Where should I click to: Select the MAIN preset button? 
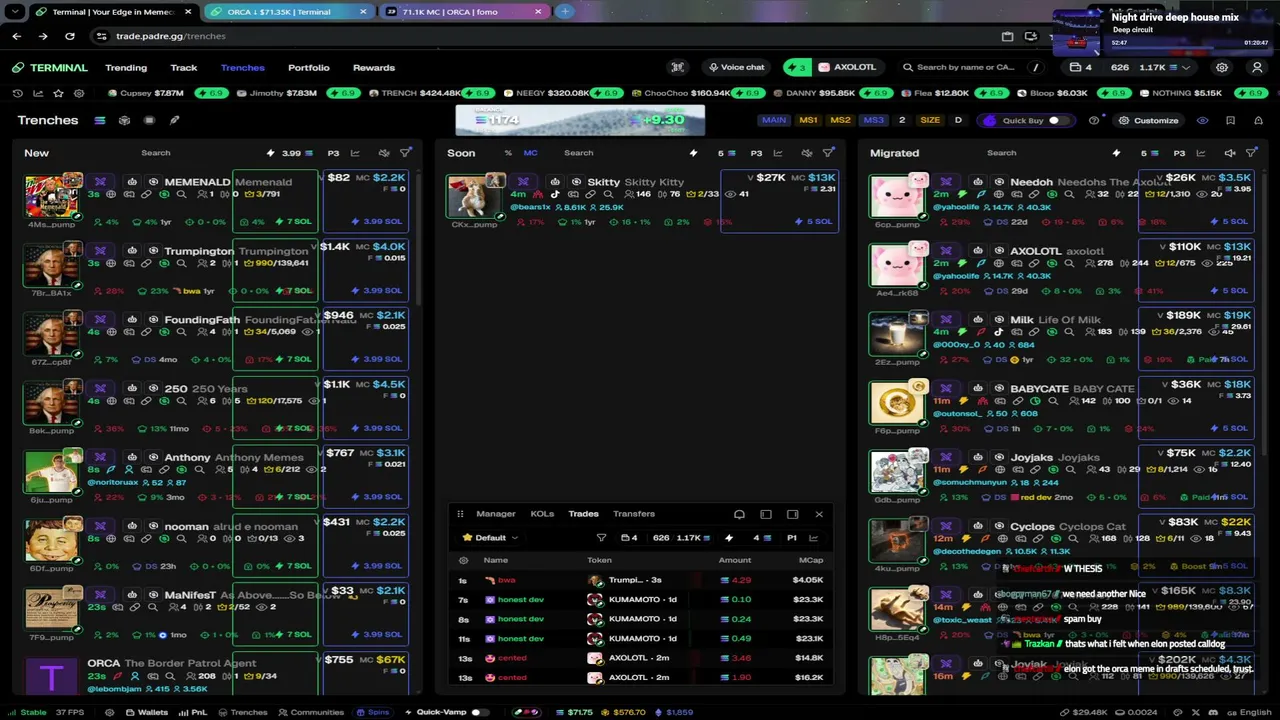click(x=774, y=120)
